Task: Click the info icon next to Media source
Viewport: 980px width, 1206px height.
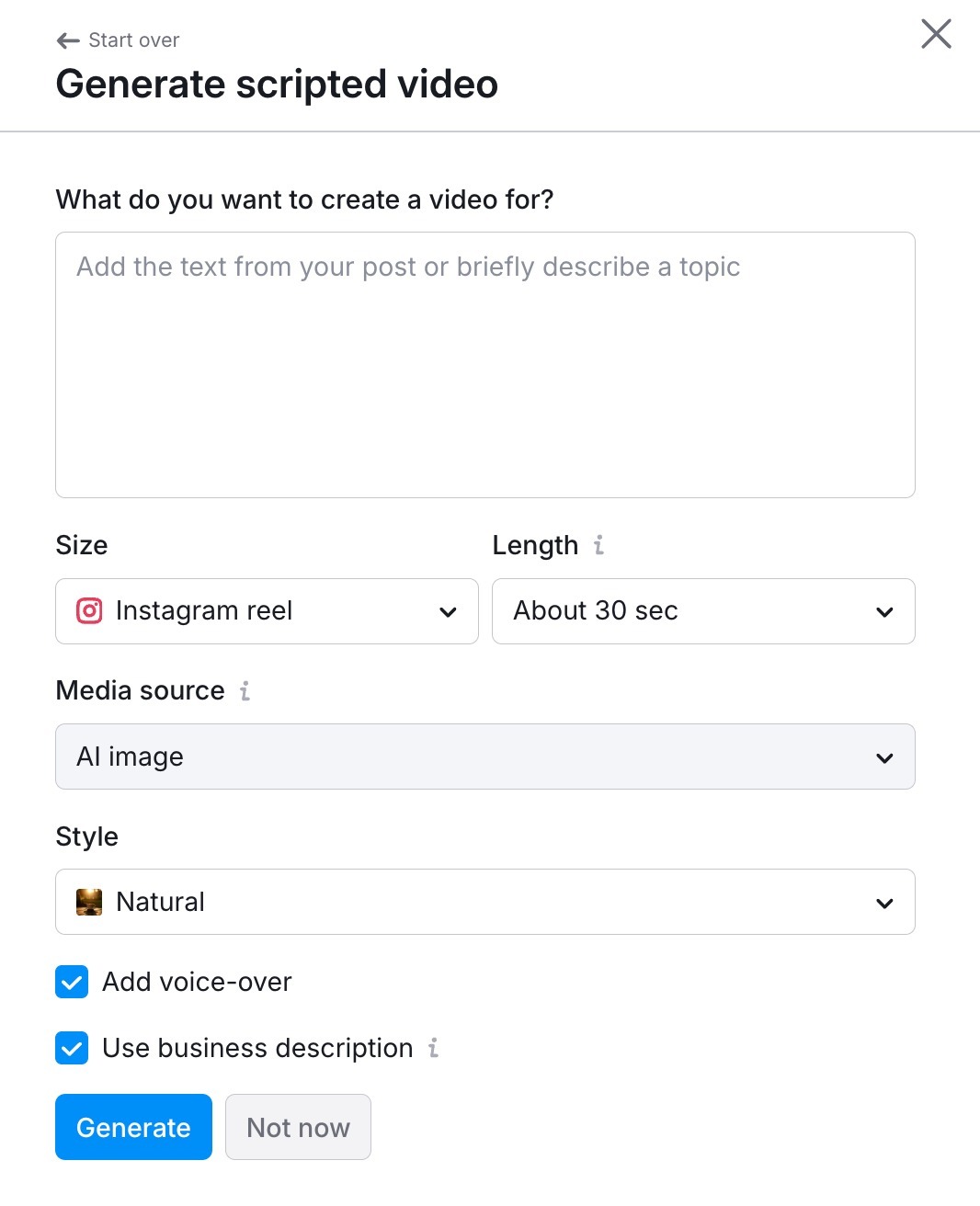Action: pos(245,691)
